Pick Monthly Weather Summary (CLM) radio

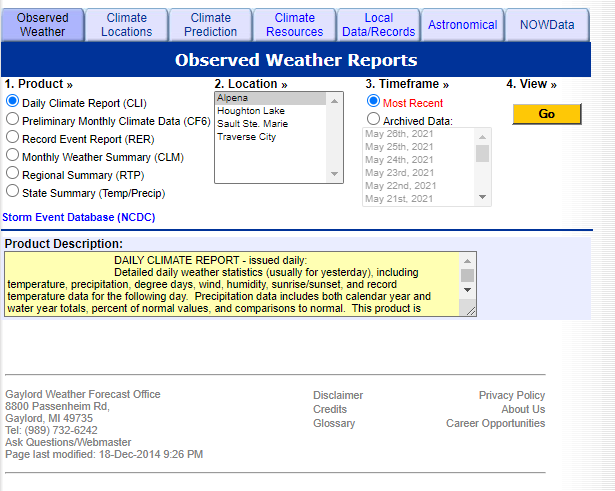(x=13, y=156)
